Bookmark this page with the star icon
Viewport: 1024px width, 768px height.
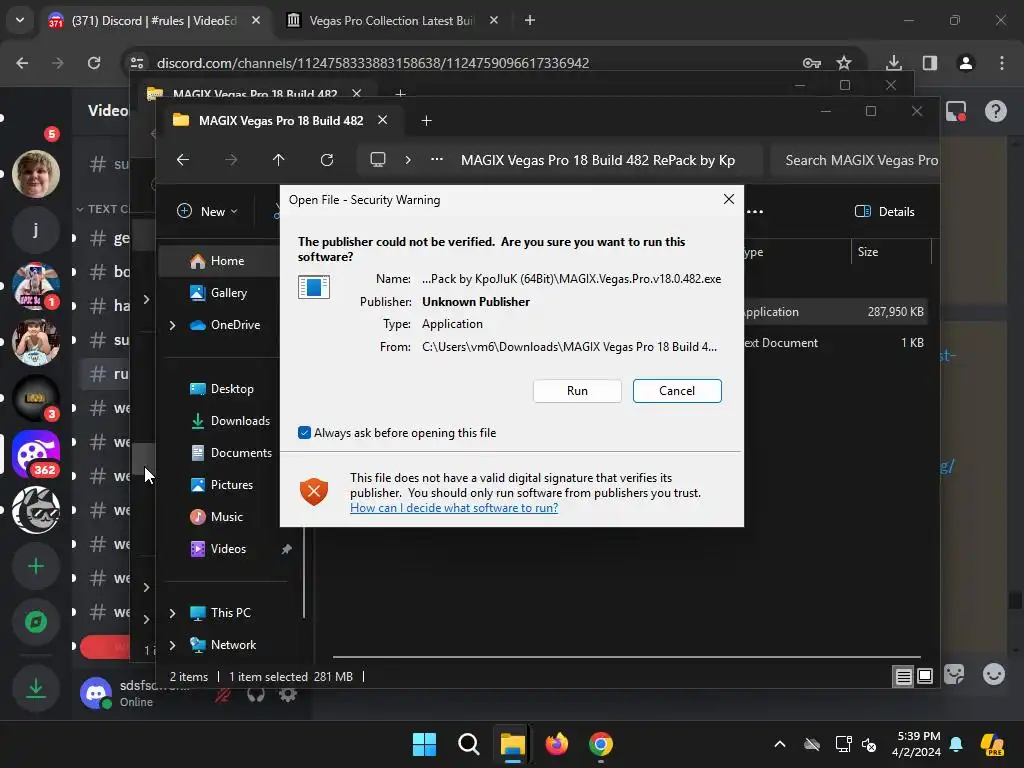[844, 63]
